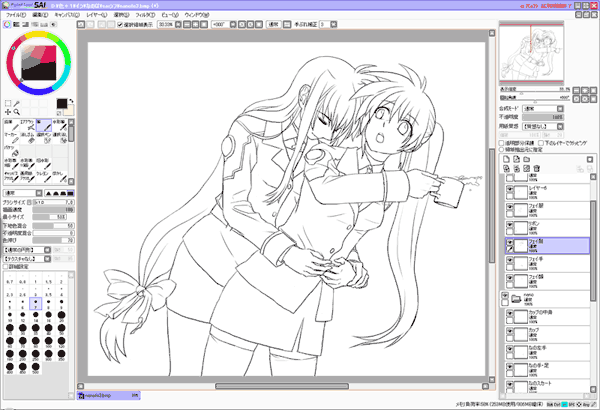Enable selection source checkbox
Image resolution: width=600 pixels, height=410 pixels.
tap(501, 149)
